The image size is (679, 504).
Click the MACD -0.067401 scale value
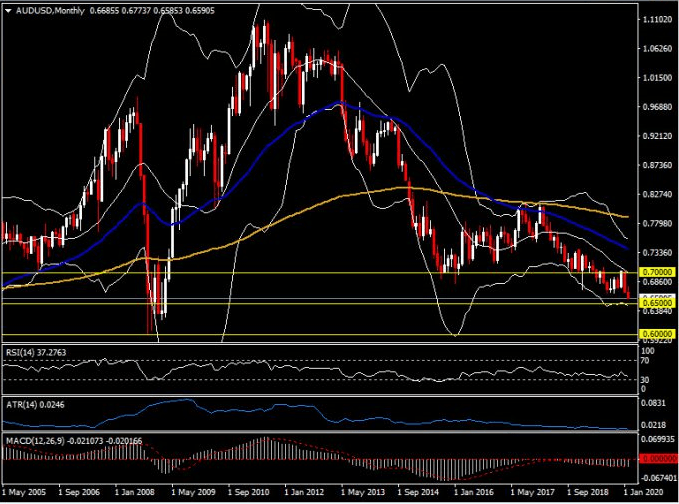click(x=657, y=478)
